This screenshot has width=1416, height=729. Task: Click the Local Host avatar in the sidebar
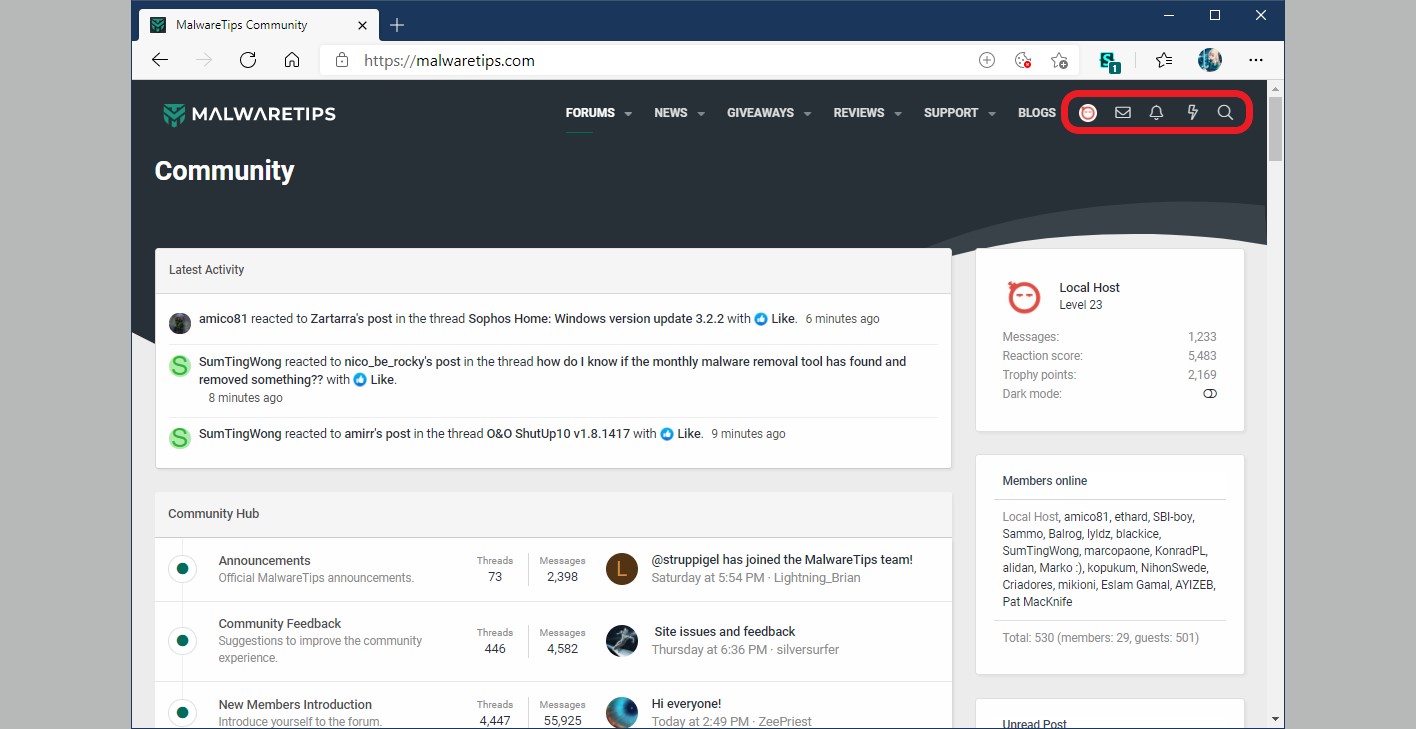(1024, 296)
